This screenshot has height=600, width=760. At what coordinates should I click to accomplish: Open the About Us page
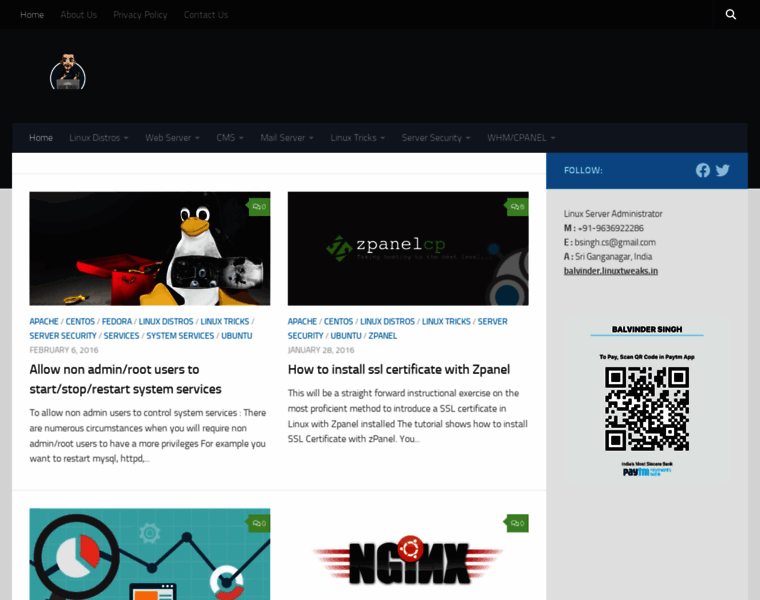point(79,15)
